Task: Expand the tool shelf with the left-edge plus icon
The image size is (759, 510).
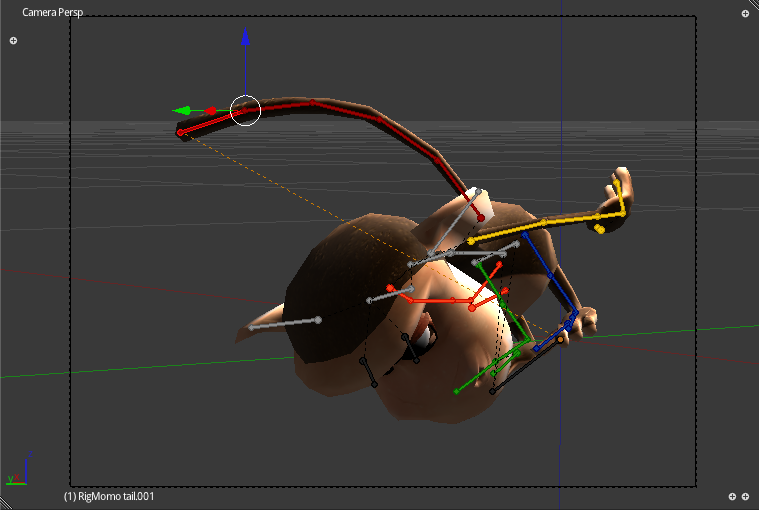Action: click(x=14, y=41)
